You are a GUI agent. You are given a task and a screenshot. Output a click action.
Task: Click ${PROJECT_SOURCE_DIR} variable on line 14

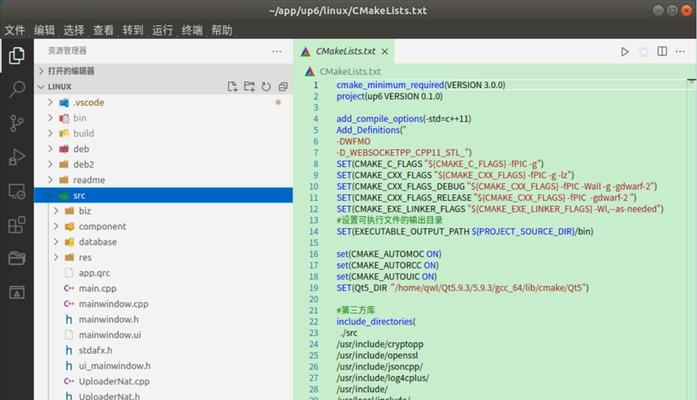523,232
